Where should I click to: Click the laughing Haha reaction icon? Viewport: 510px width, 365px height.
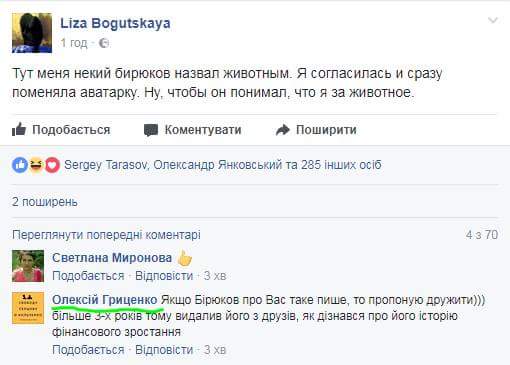tap(36, 165)
